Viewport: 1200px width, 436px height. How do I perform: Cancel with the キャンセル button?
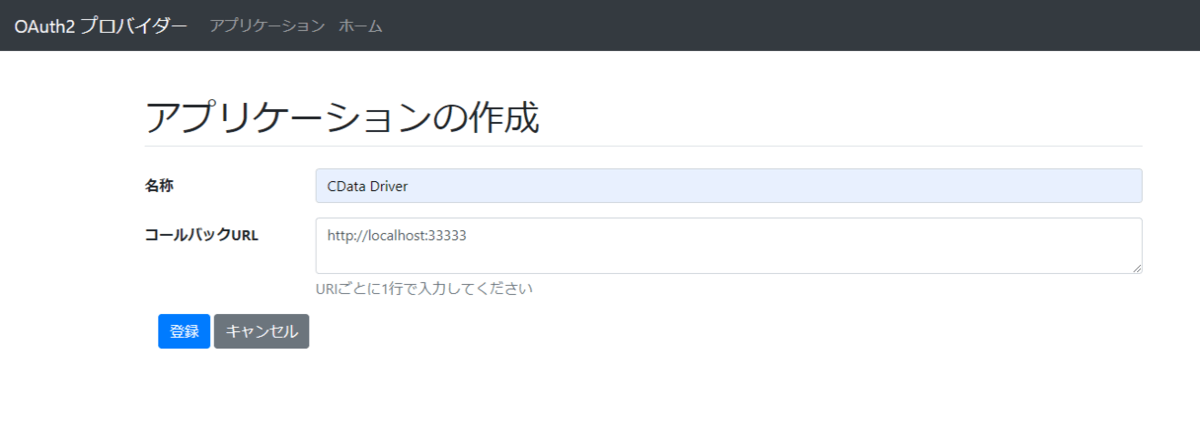click(261, 332)
